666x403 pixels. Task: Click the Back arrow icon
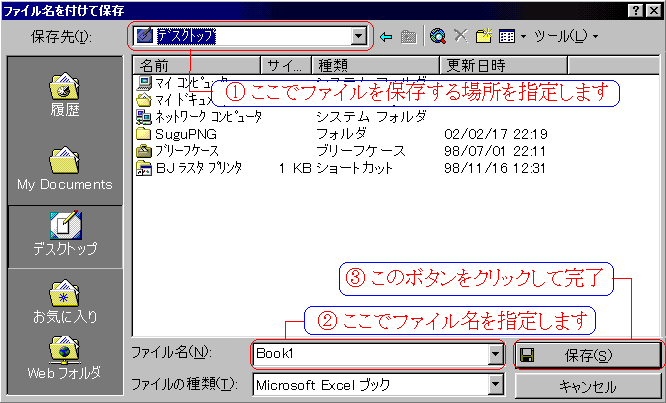pos(386,37)
